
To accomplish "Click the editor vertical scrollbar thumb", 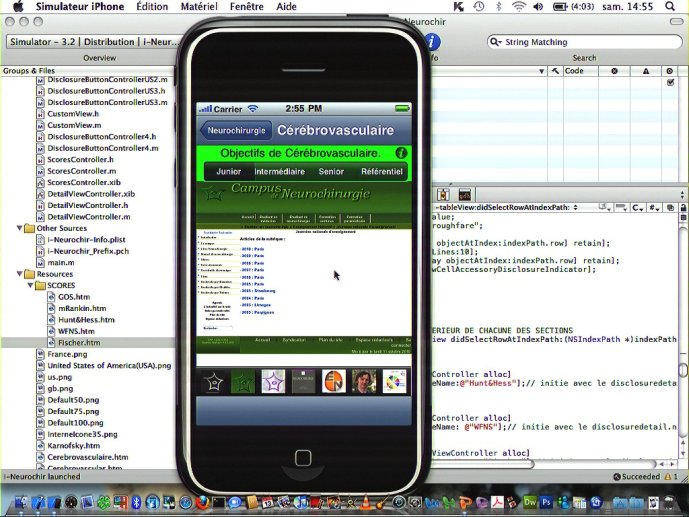I will 683,369.
